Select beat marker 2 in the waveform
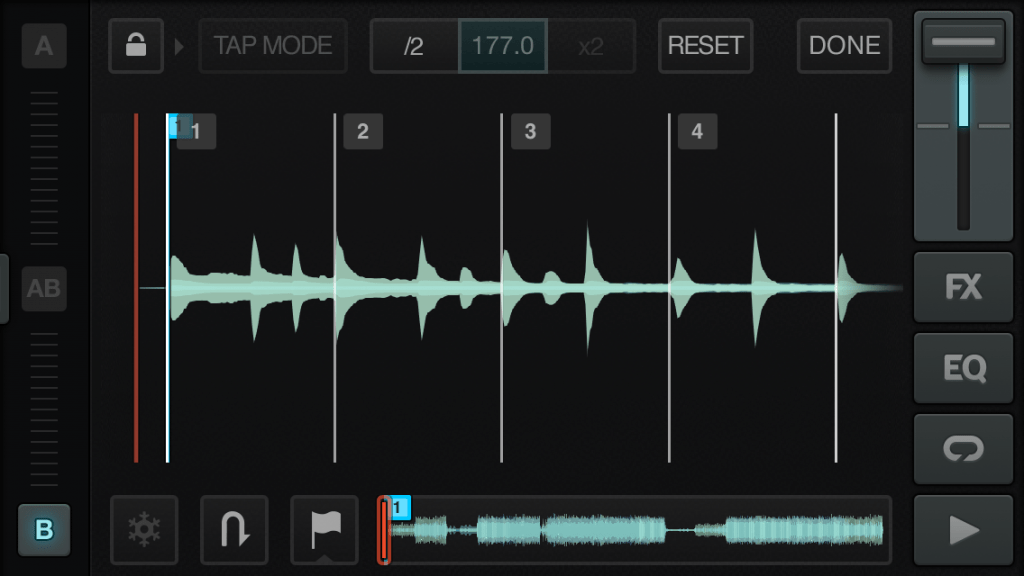 pyautogui.click(x=362, y=131)
